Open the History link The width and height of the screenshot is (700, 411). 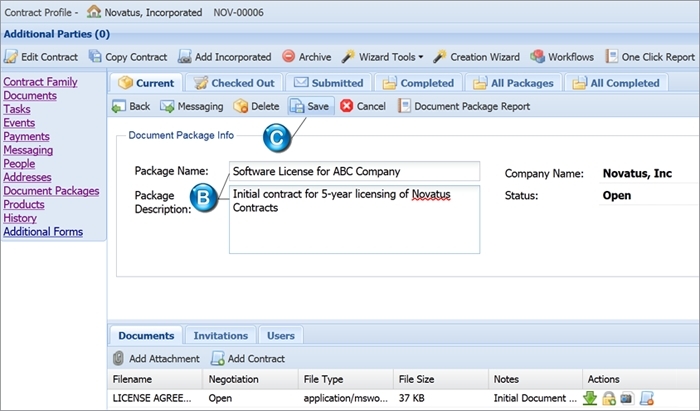coord(20,218)
